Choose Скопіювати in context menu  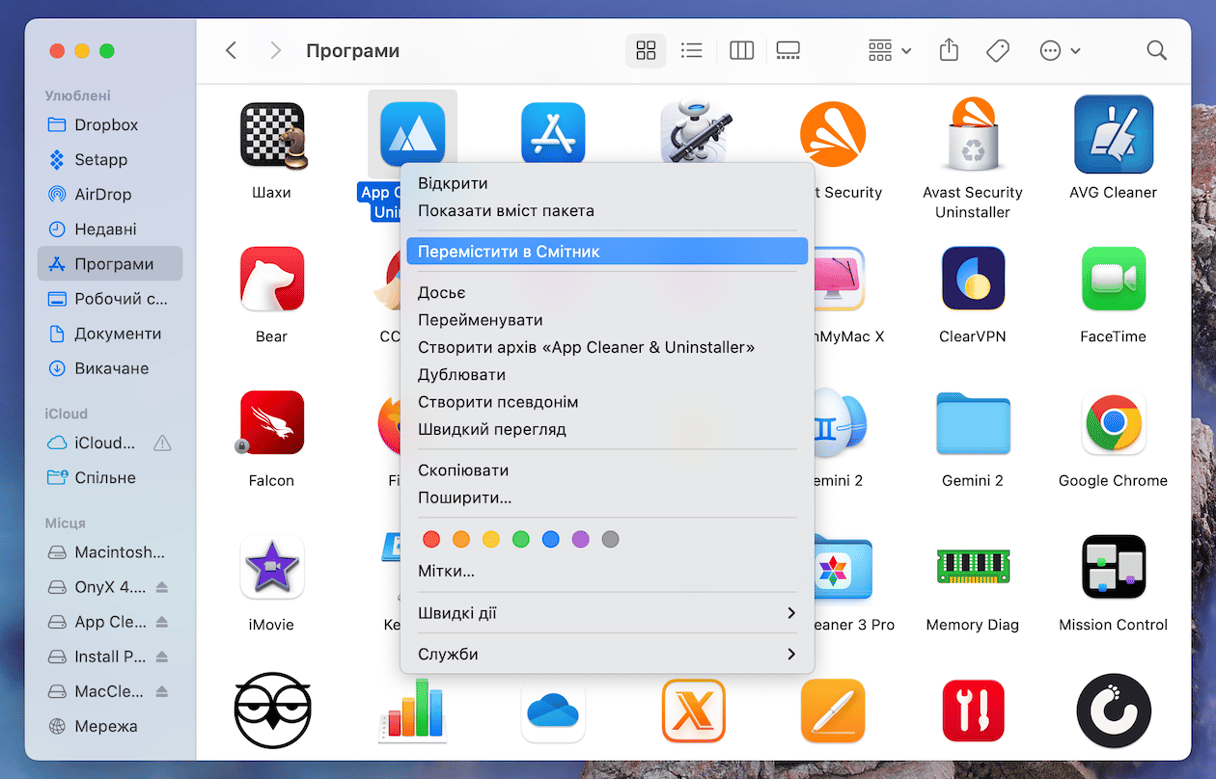coord(607,470)
